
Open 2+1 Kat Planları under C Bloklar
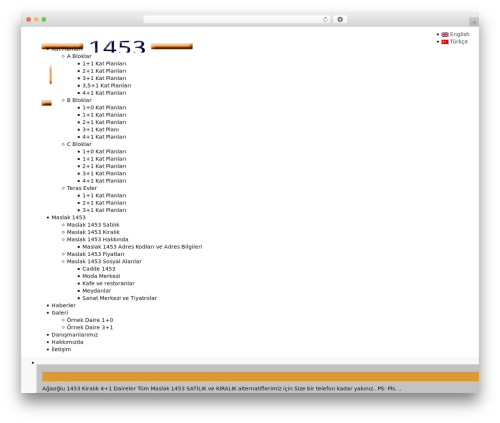tap(104, 166)
